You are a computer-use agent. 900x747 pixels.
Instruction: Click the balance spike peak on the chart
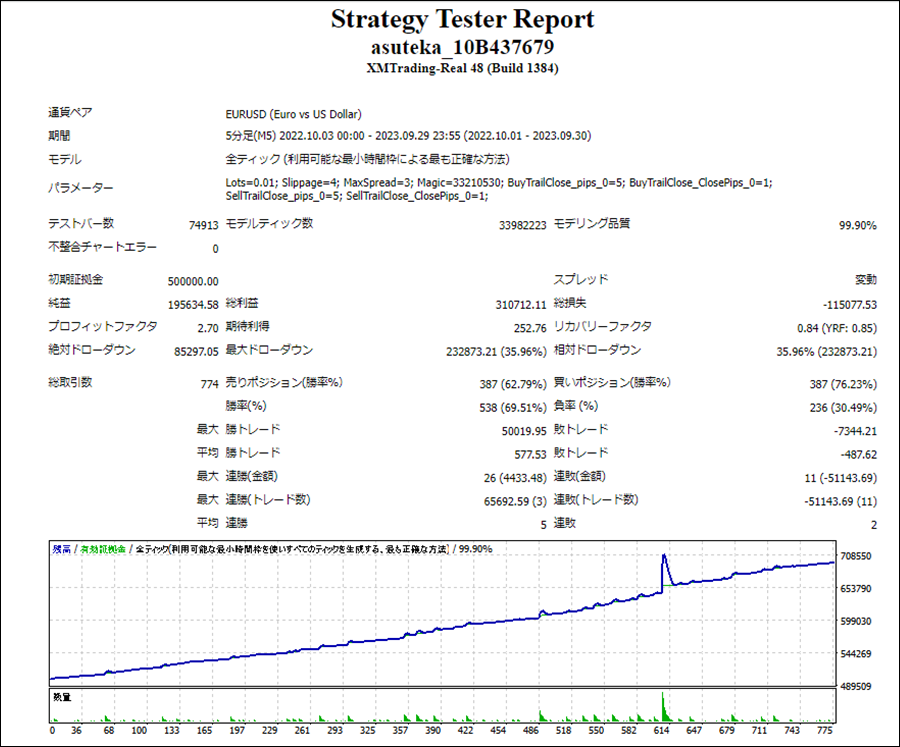[x=664, y=555]
